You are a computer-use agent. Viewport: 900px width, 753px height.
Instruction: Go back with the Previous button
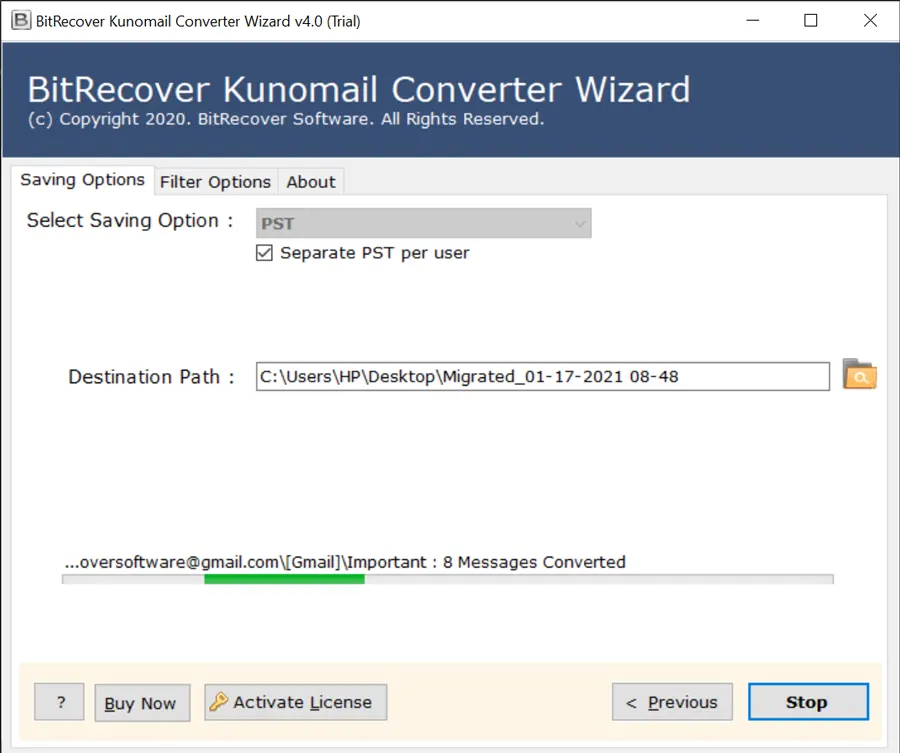672,702
